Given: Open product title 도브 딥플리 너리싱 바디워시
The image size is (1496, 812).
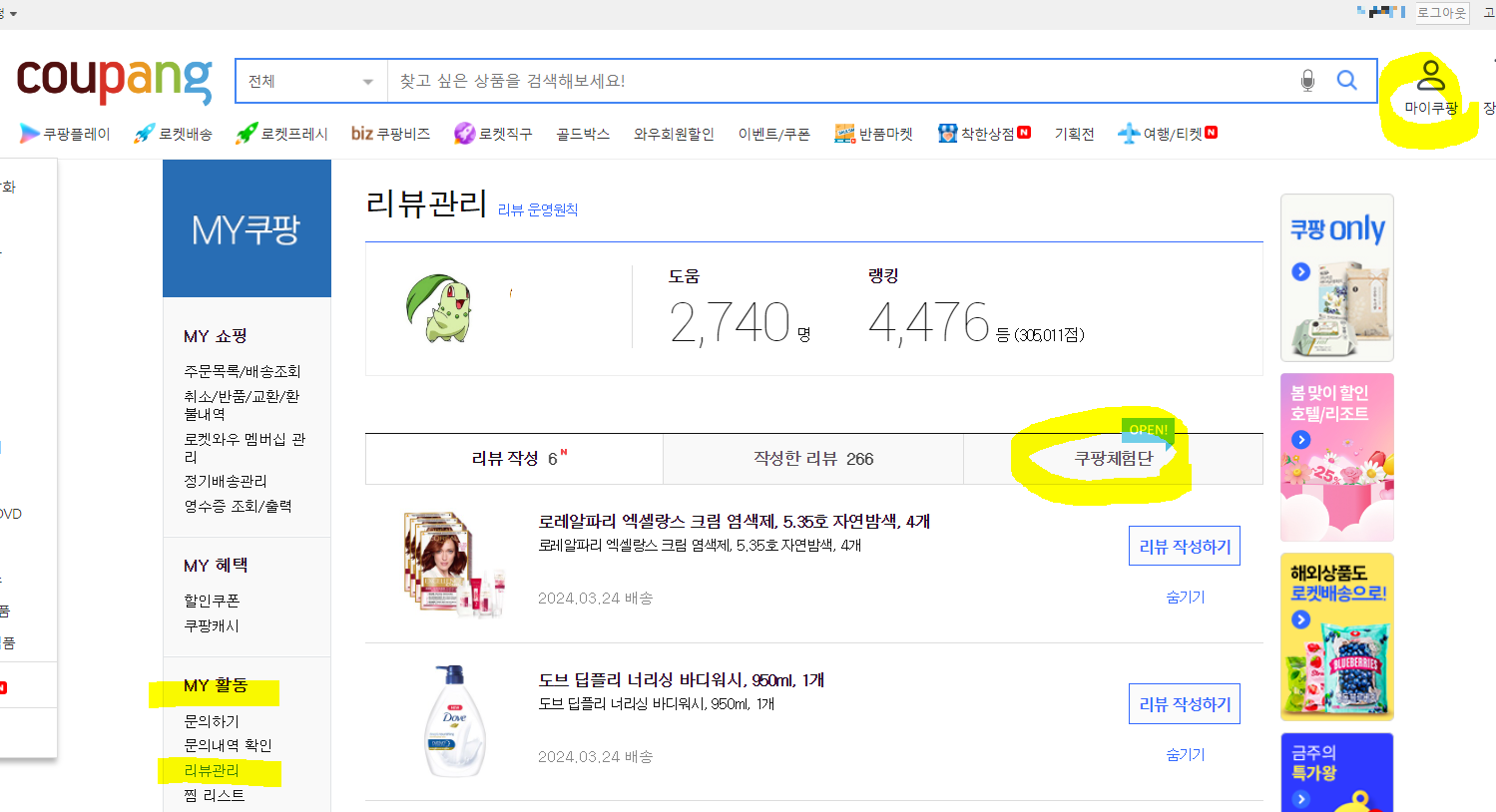Looking at the screenshot, I should 682,680.
